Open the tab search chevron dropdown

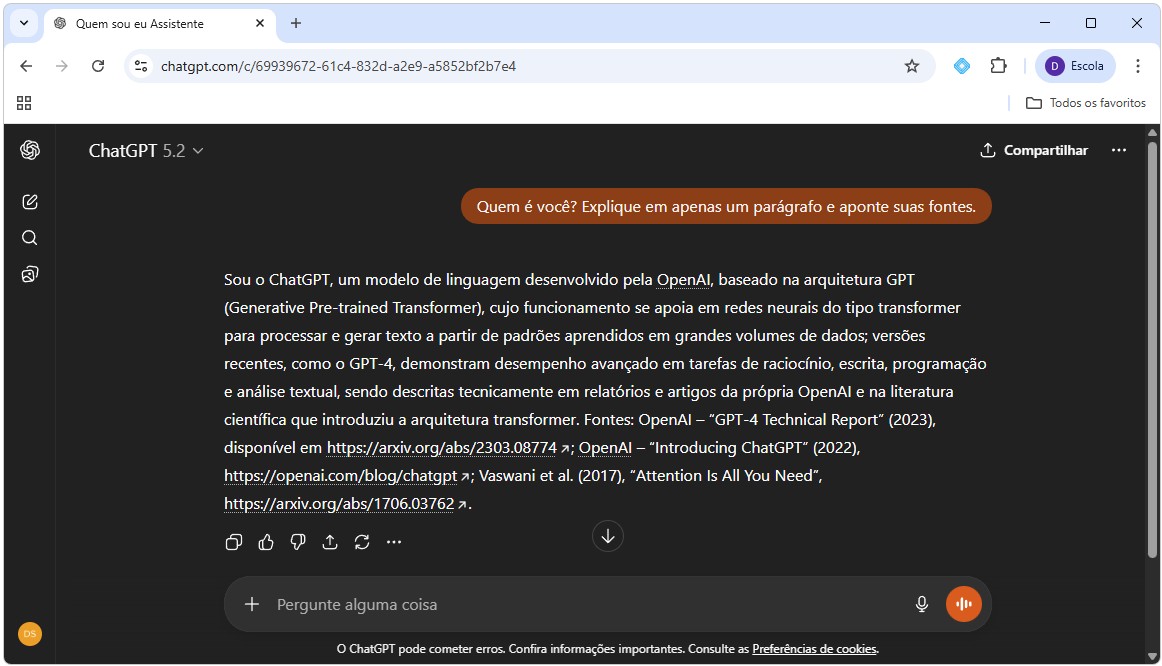click(23, 23)
